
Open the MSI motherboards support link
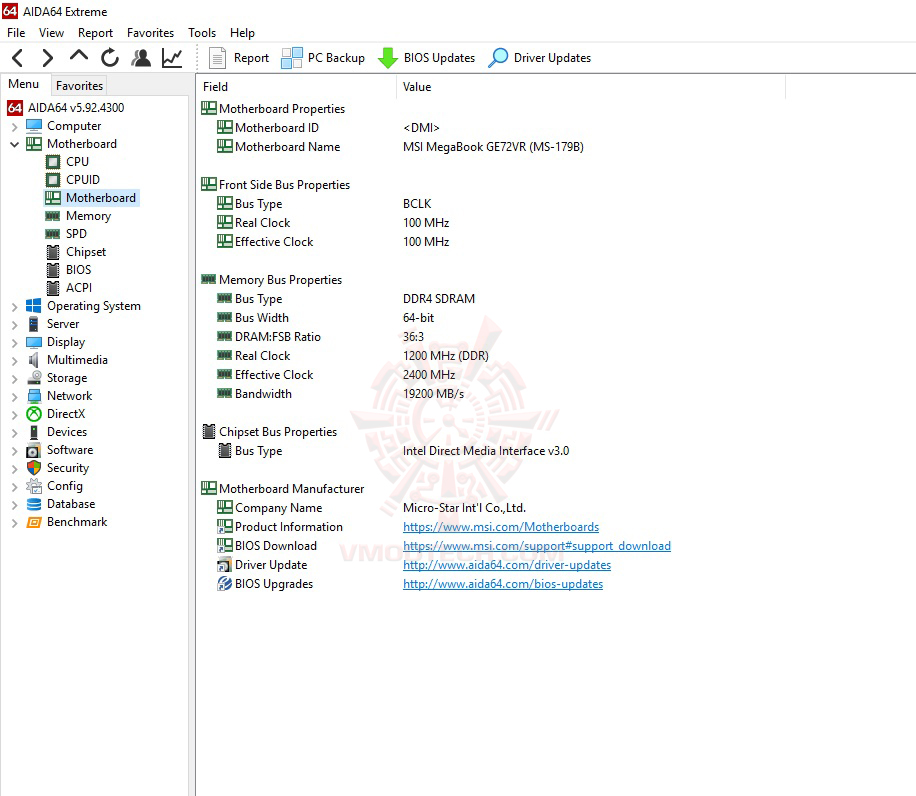(500, 526)
